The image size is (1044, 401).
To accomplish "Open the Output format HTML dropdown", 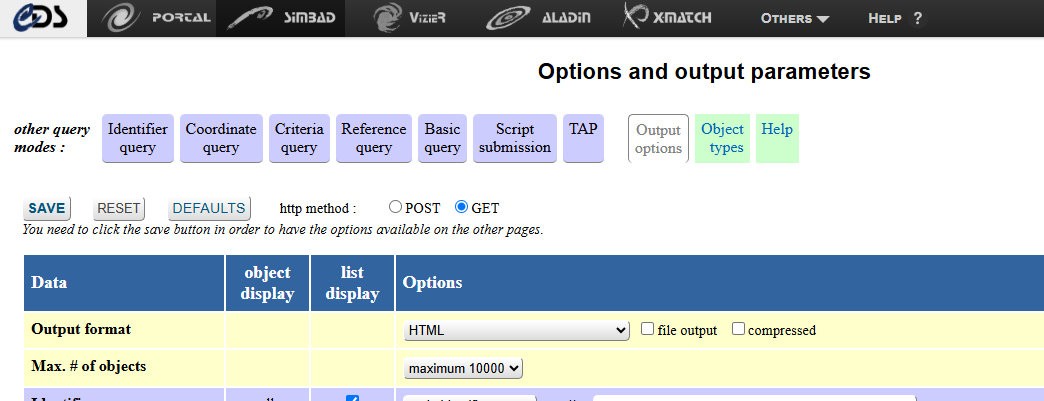I will (517, 330).
